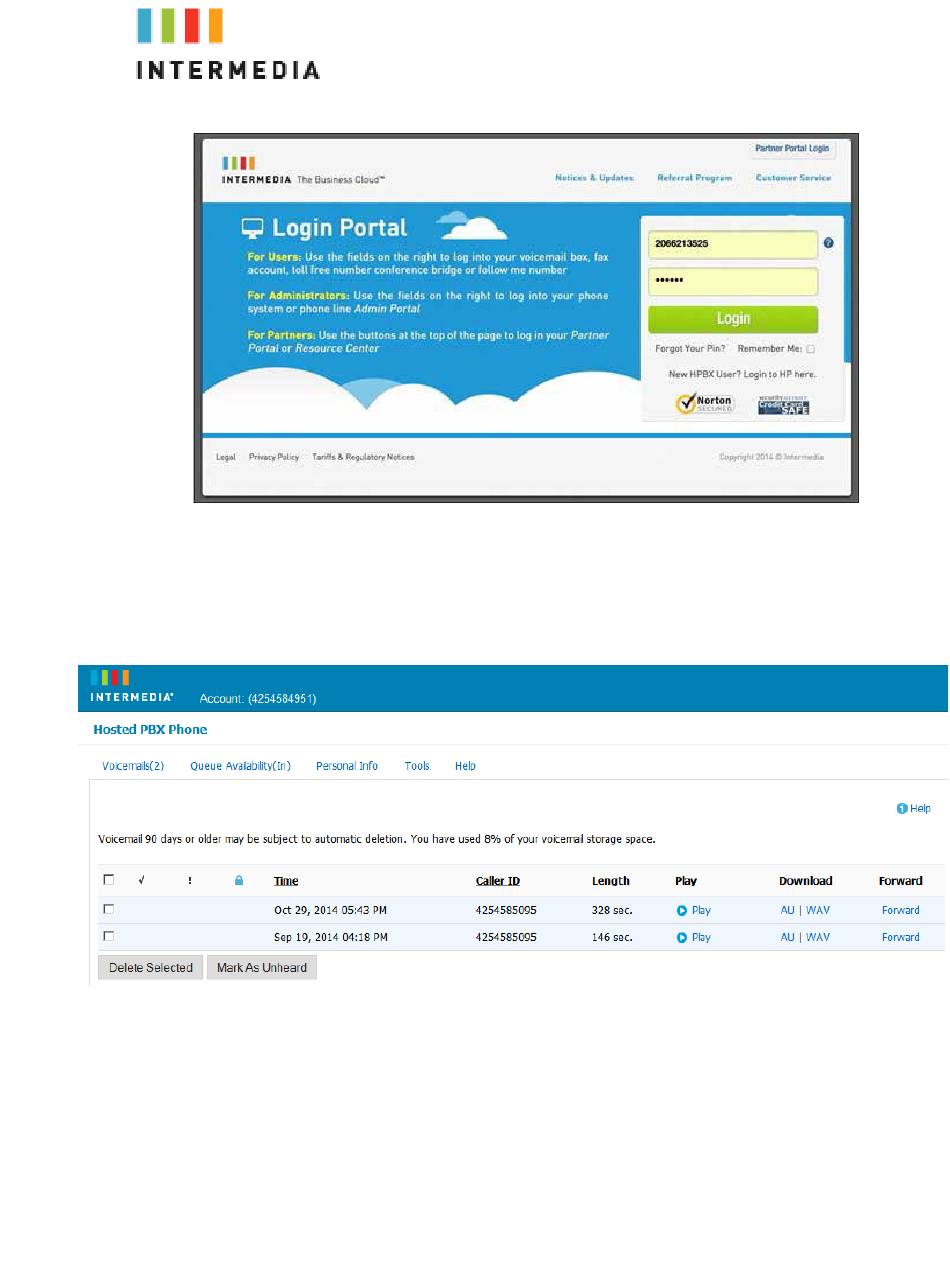The width and height of the screenshot is (950, 1276).
Task: Open the Help tab next to Tools
Action: [x=465, y=766]
